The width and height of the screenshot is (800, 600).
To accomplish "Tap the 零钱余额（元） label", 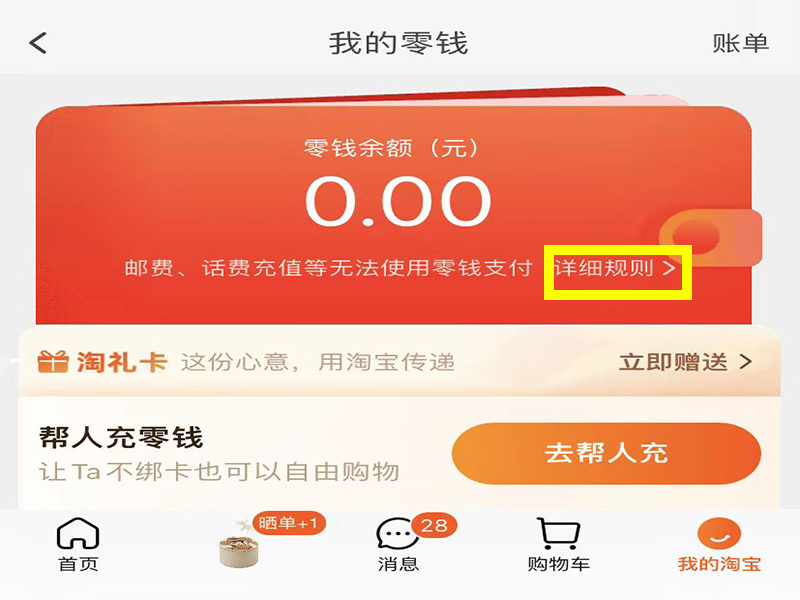I will click(x=392, y=148).
